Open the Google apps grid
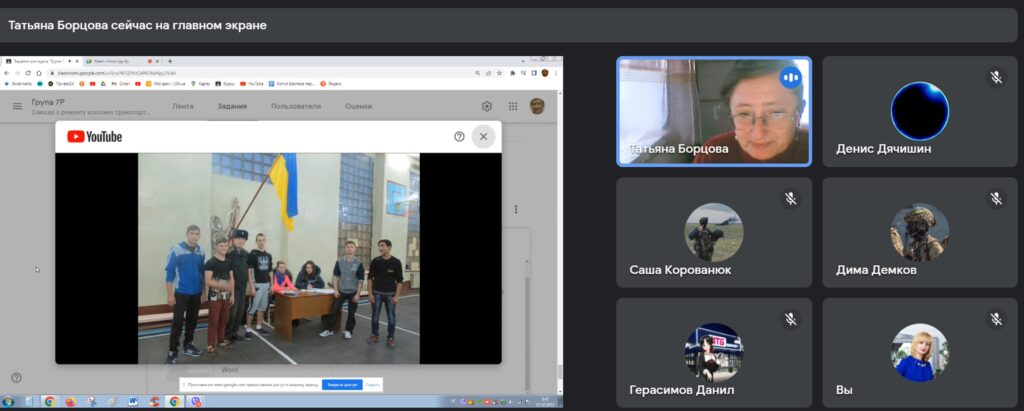The image size is (1024, 411). point(513,106)
